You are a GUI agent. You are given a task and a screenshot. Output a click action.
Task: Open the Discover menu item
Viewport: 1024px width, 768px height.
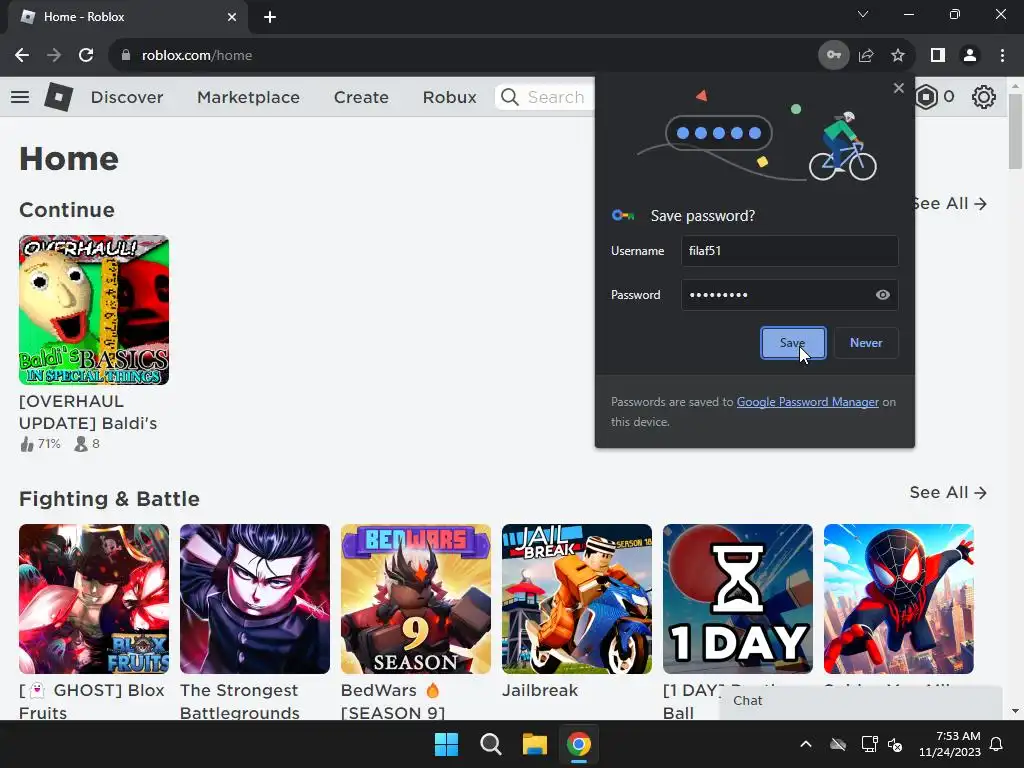(127, 97)
